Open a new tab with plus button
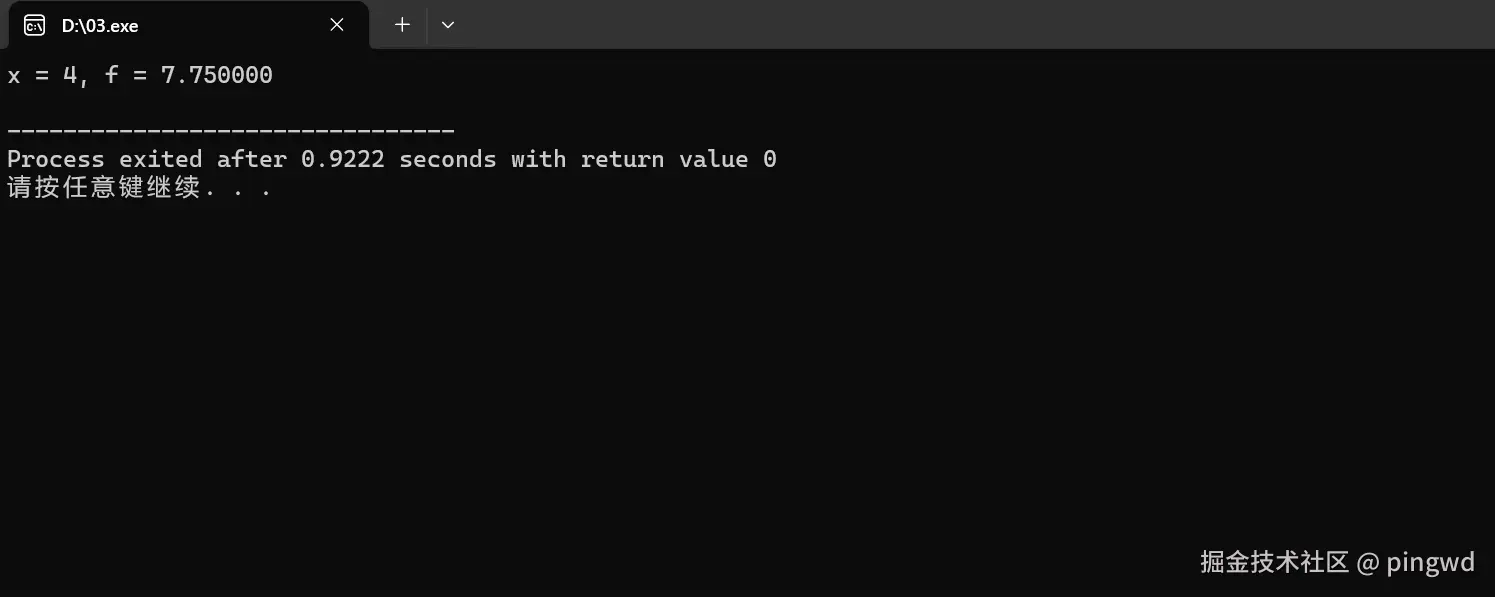 click(x=402, y=25)
